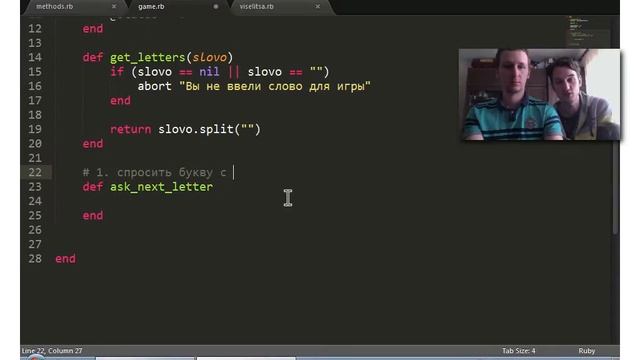Click the ask_next_letter method name
Image resolution: width=640 pixels, height=360 pixels.
[x=161, y=187]
